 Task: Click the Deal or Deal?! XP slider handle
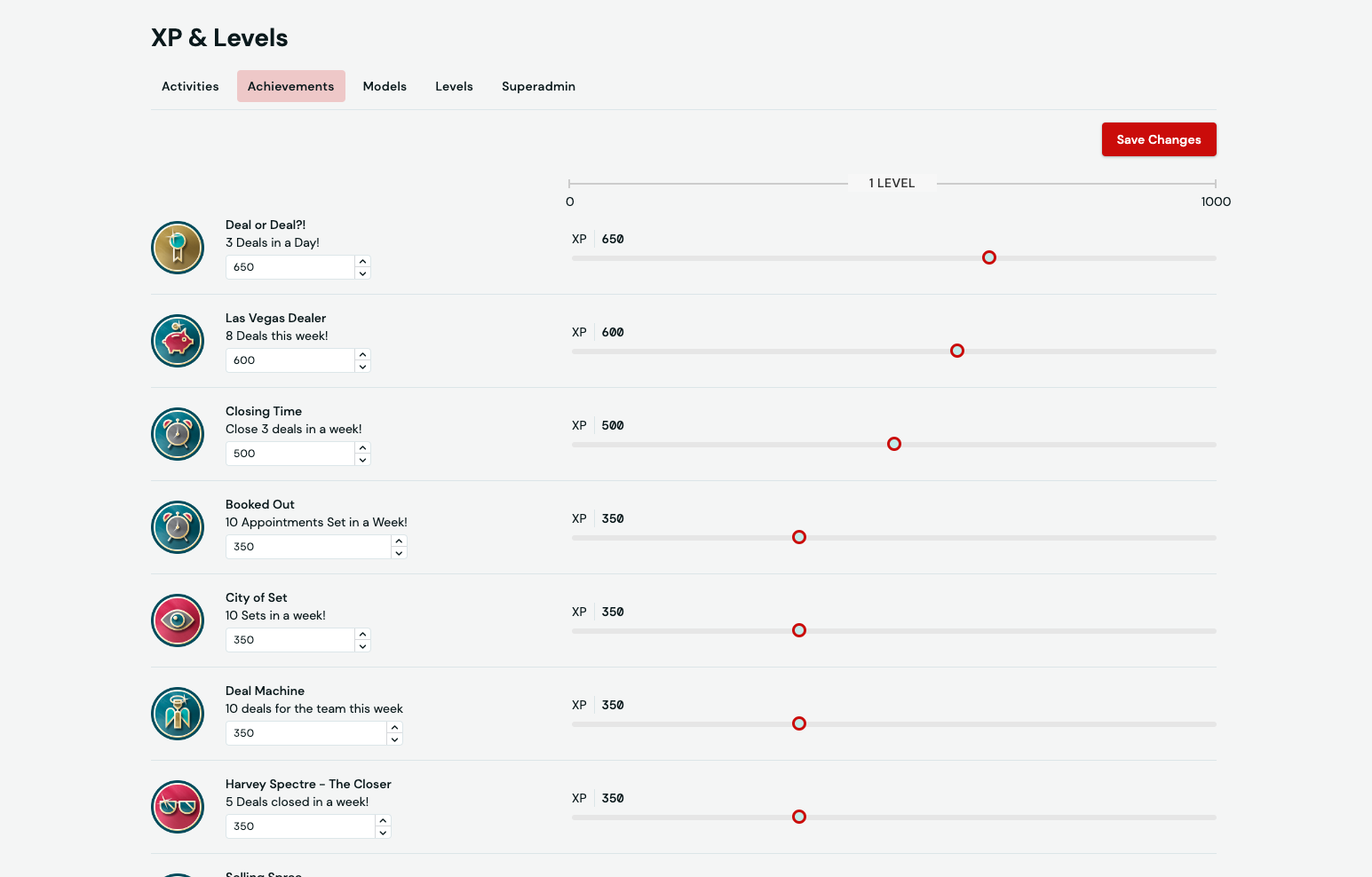989,257
